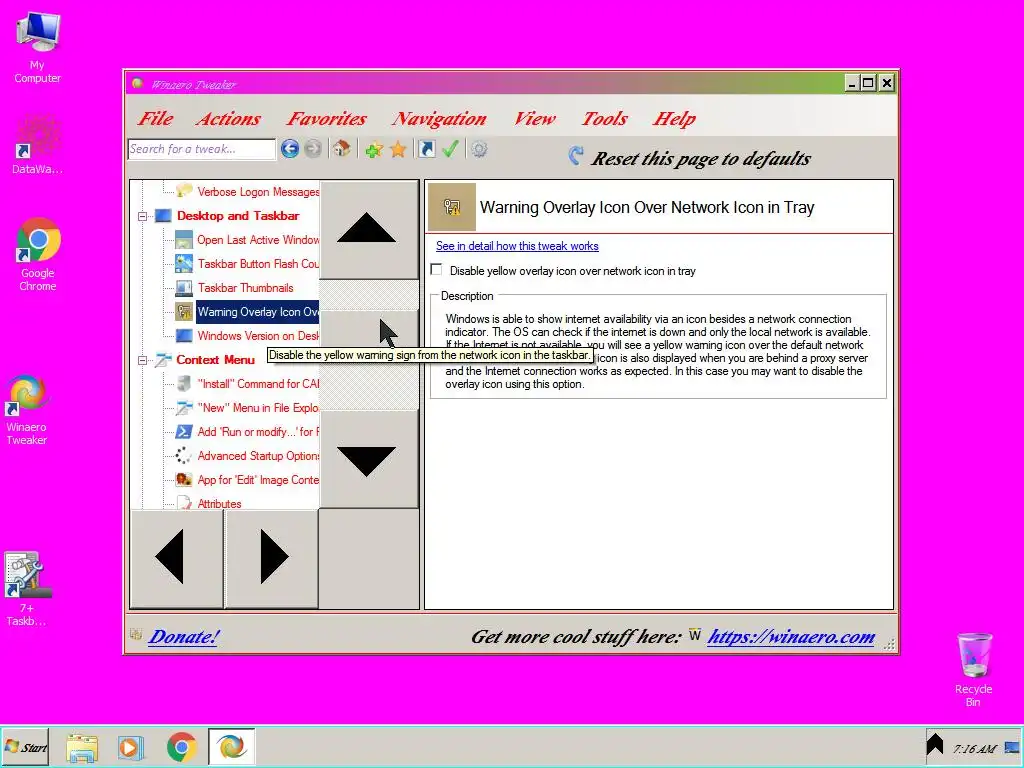
Task: Click the Verbose Logon Messages icon
Action: click(x=184, y=191)
